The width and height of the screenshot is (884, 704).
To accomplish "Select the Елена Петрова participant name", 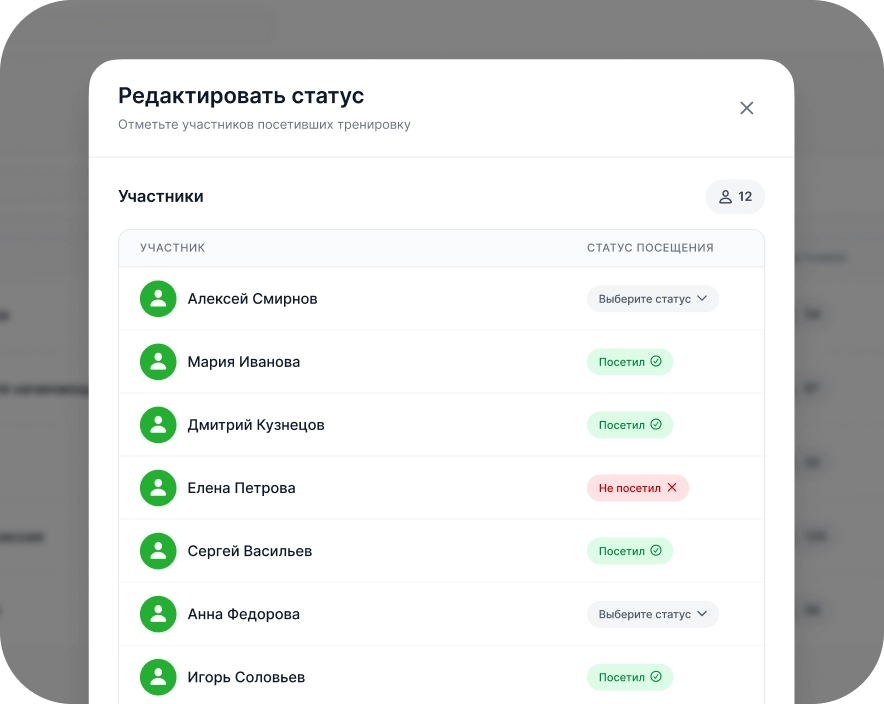I will coord(241,488).
